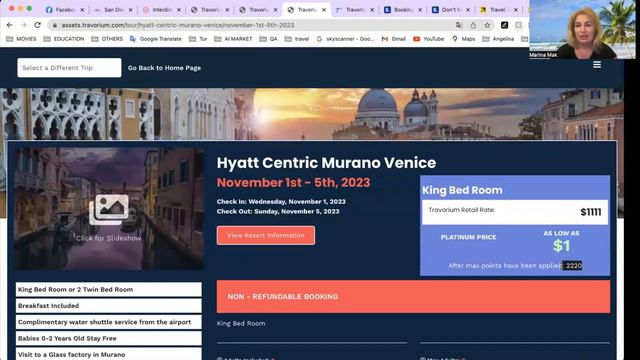The image size is (640, 360).
Task: Click the NON - REFUNDABLE BOOKING banner
Action: click(x=413, y=297)
